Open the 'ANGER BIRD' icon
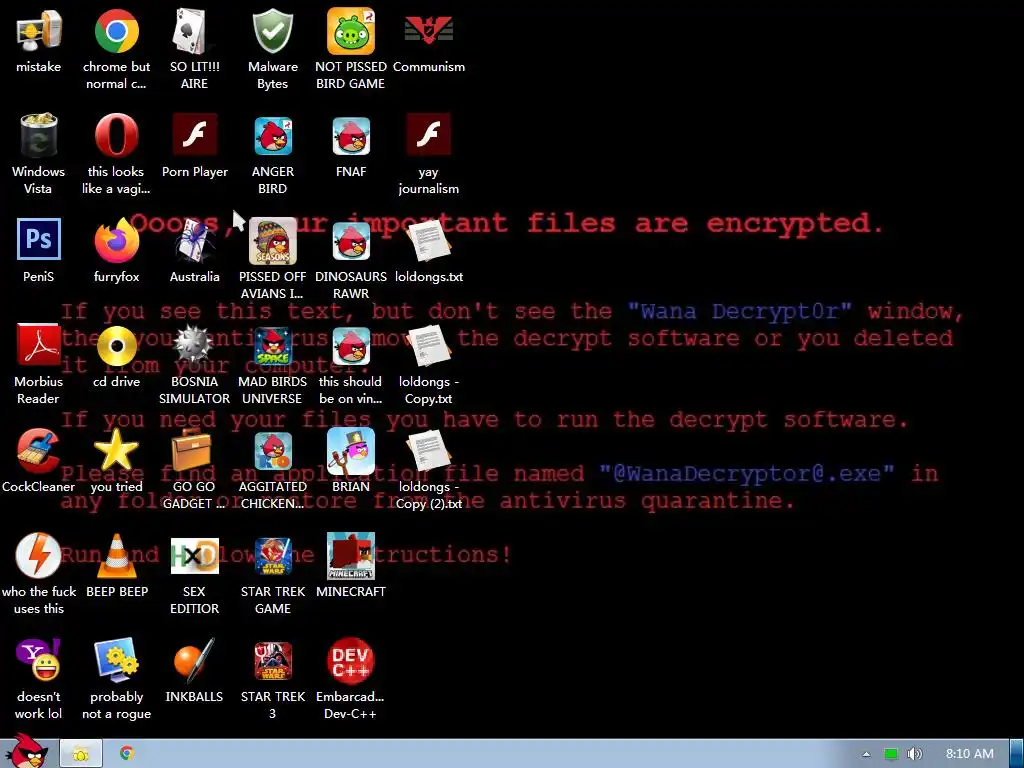The width and height of the screenshot is (1024, 768). pyautogui.click(x=272, y=136)
